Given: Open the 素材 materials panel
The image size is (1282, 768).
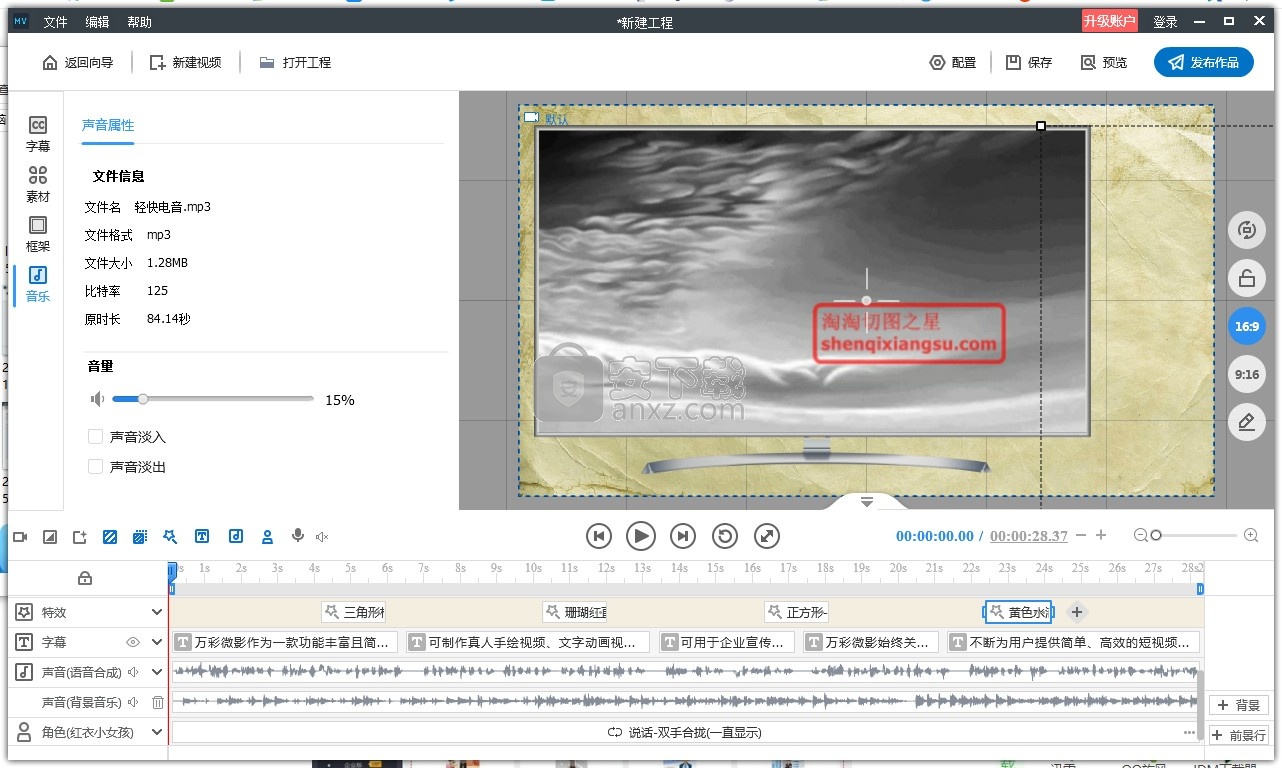Looking at the screenshot, I should point(38,185).
